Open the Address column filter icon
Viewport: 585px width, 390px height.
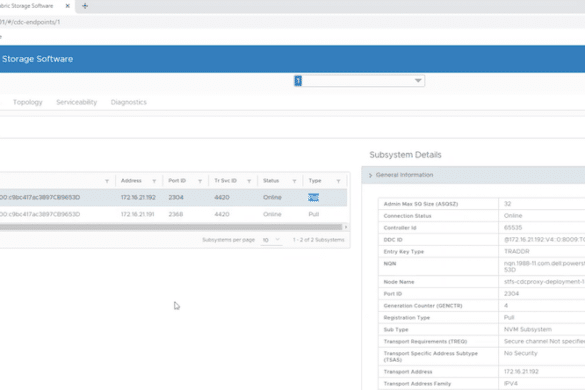click(x=154, y=181)
